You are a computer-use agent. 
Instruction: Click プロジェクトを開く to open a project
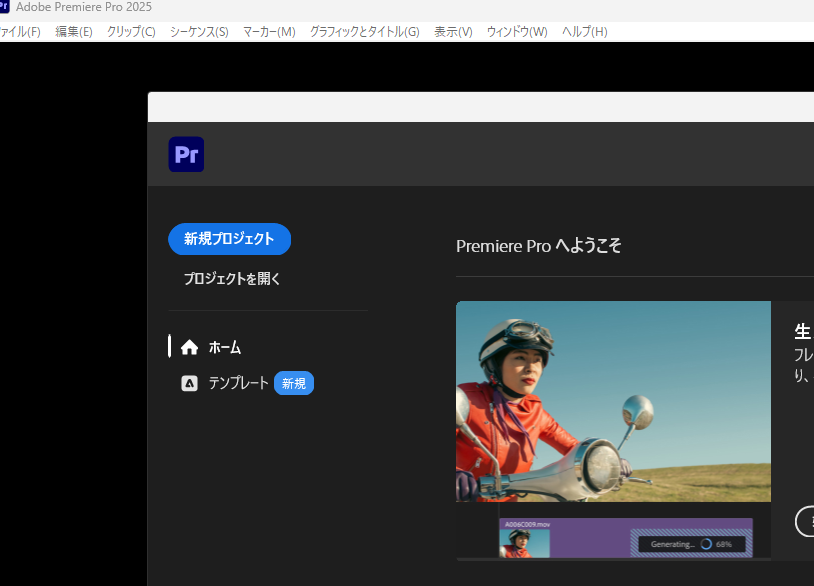[x=232, y=279]
